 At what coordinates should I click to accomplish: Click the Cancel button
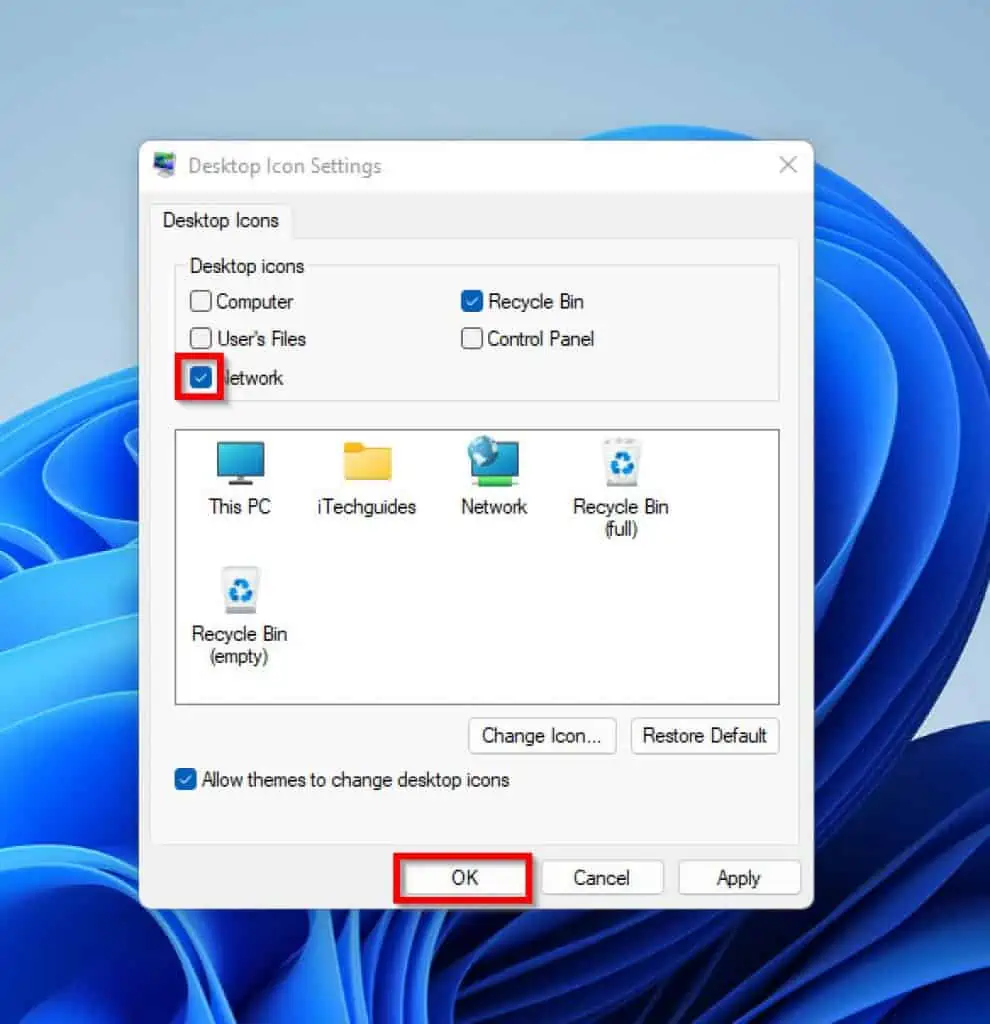(602, 877)
